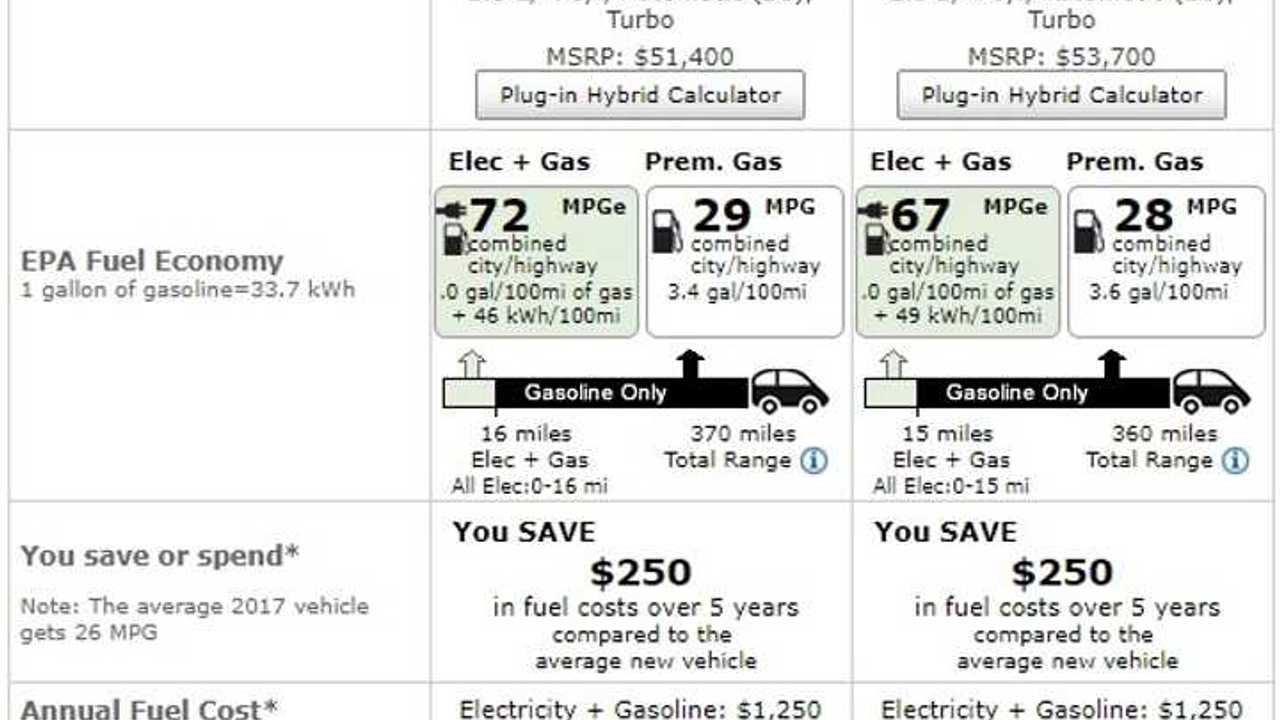Click the info icon beside 360 miles Total Range
Screen dimensions: 1280x720
pyautogui.click(x=1235, y=460)
